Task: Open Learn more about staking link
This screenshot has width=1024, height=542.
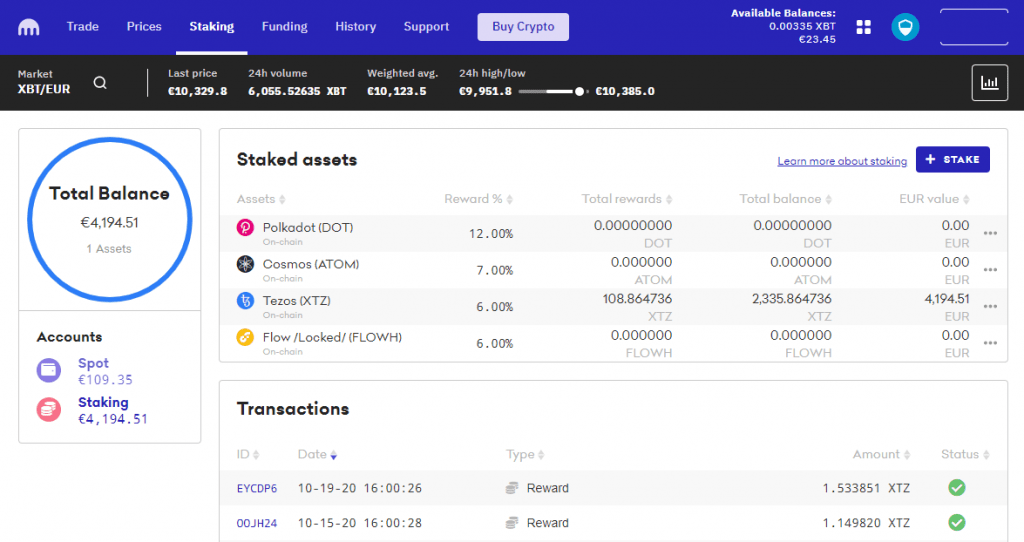Action: click(842, 161)
